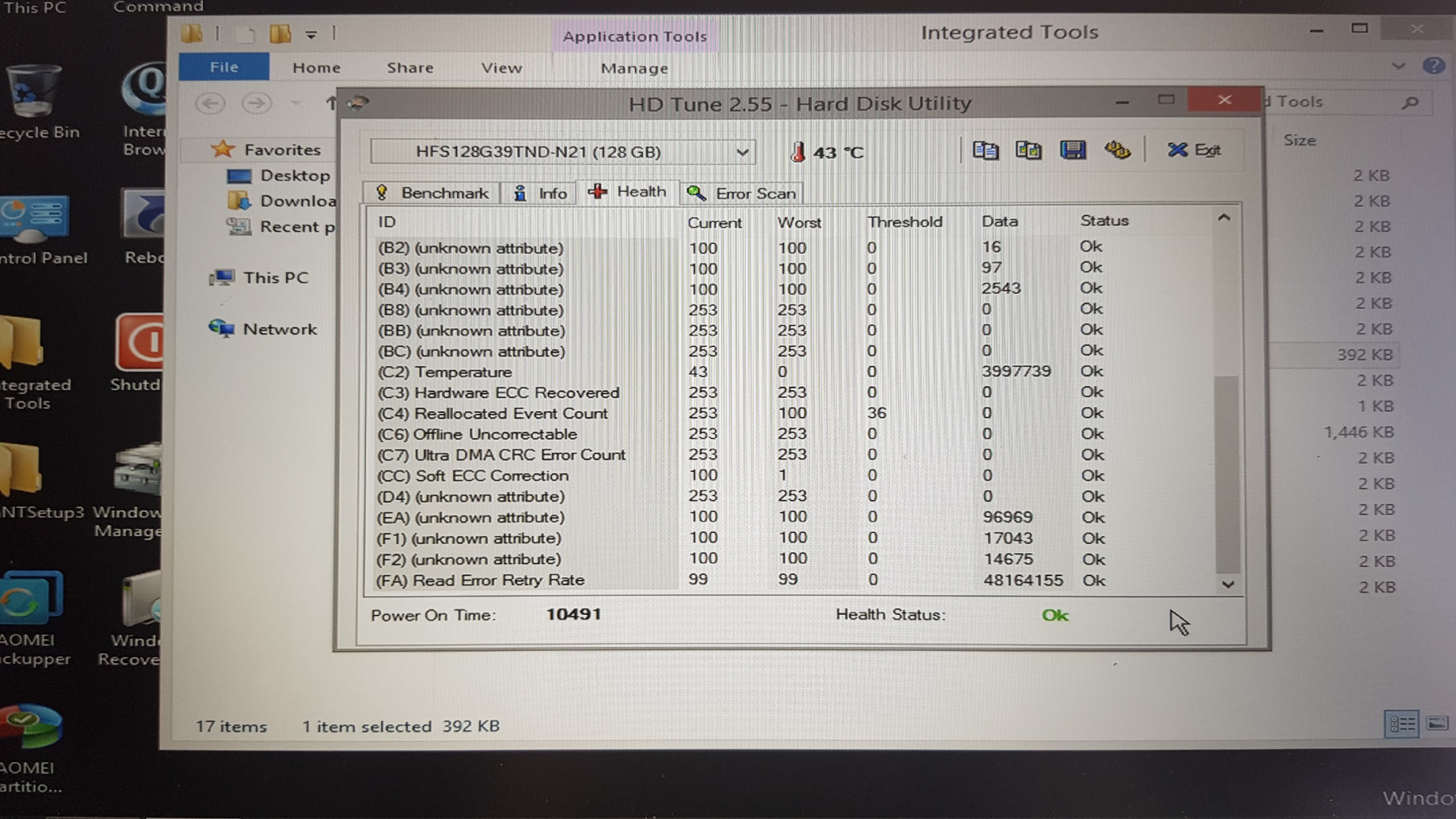This screenshot has width=1456, height=819.
Task: Select the (C7) Ultra DMA CRC Error Count row
Action: [x=791, y=455]
